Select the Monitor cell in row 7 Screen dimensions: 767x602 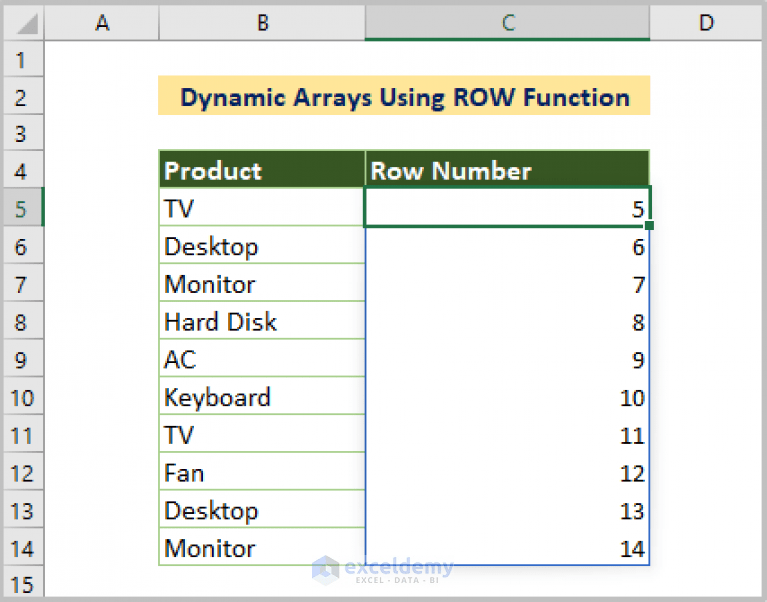pos(262,283)
